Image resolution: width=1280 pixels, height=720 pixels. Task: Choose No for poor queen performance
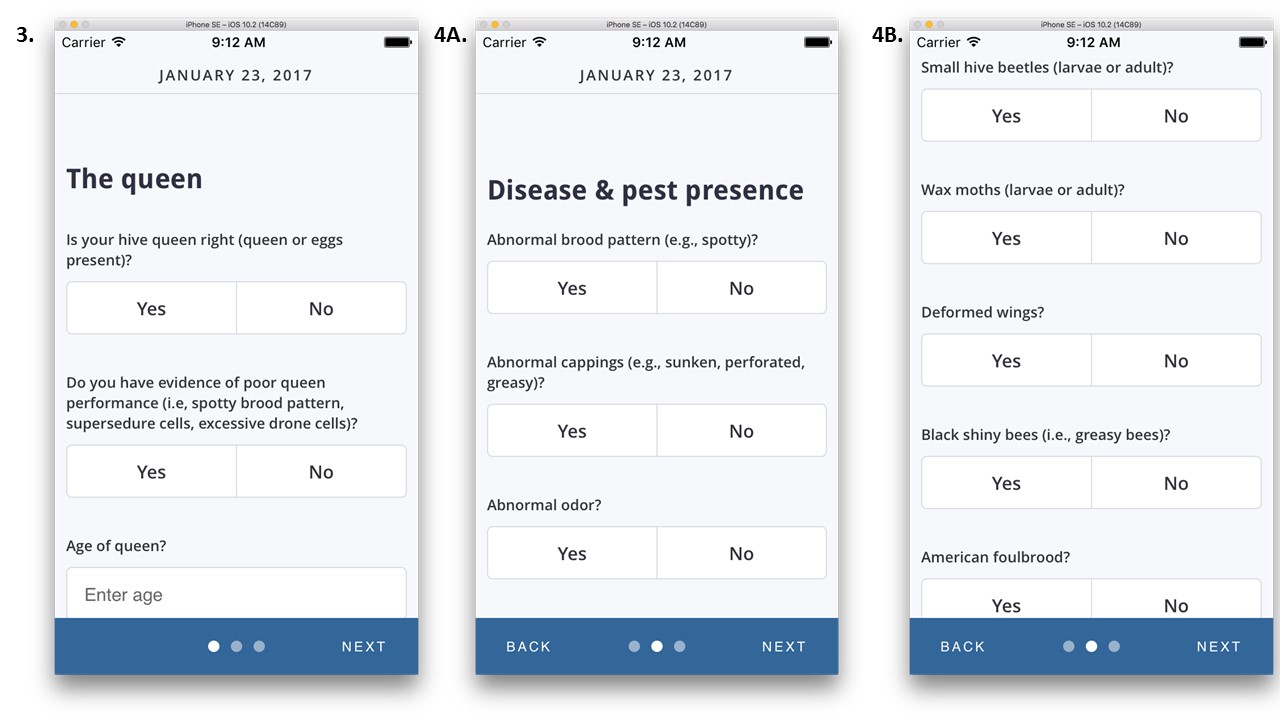(321, 471)
